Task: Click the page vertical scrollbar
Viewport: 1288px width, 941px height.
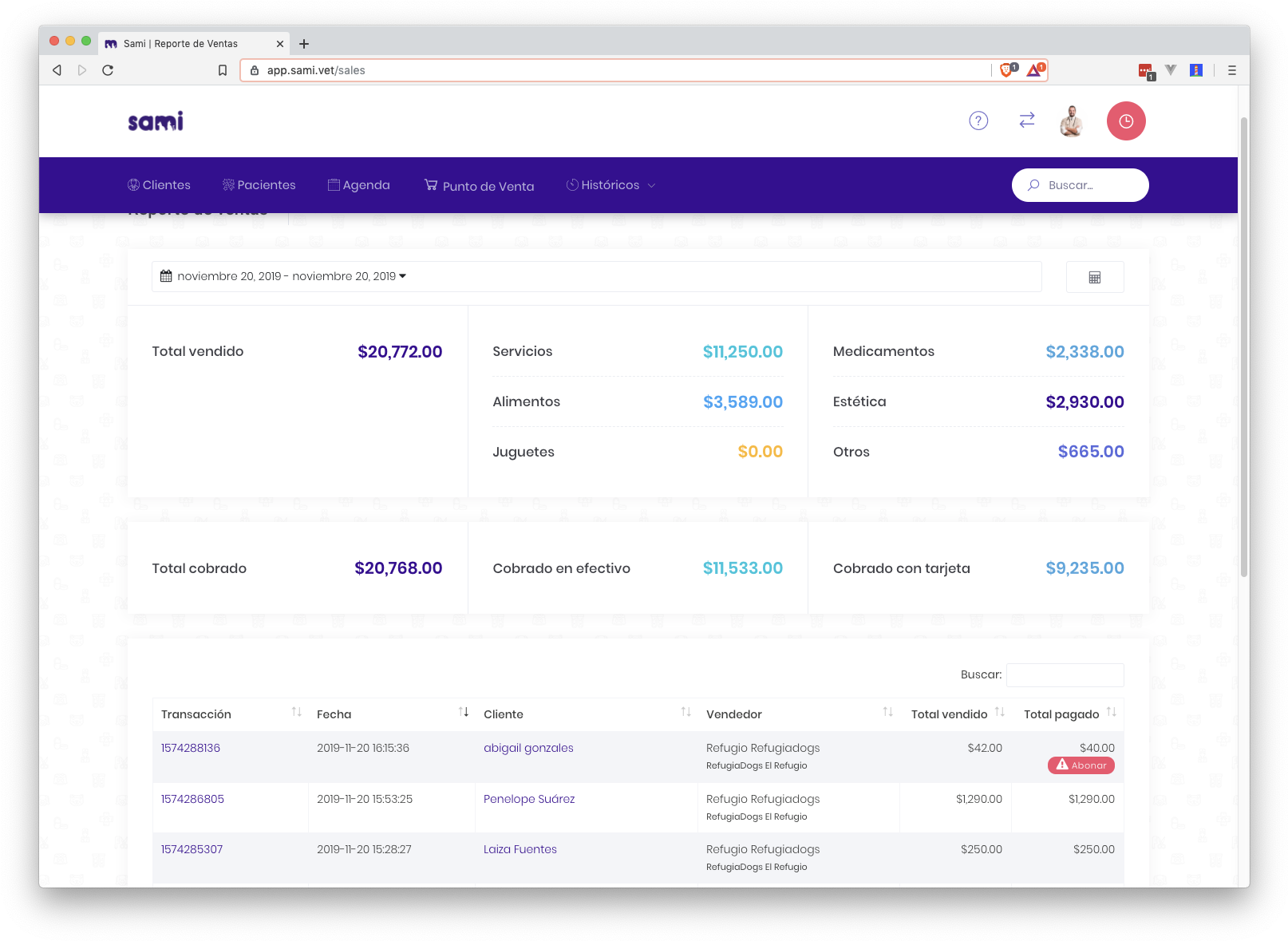Action: coord(1243,347)
